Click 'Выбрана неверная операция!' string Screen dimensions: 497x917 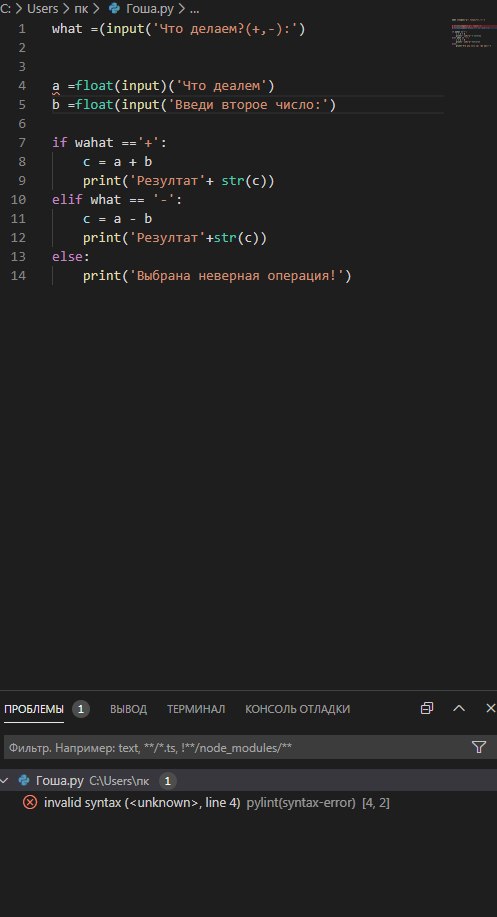tap(237, 275)
